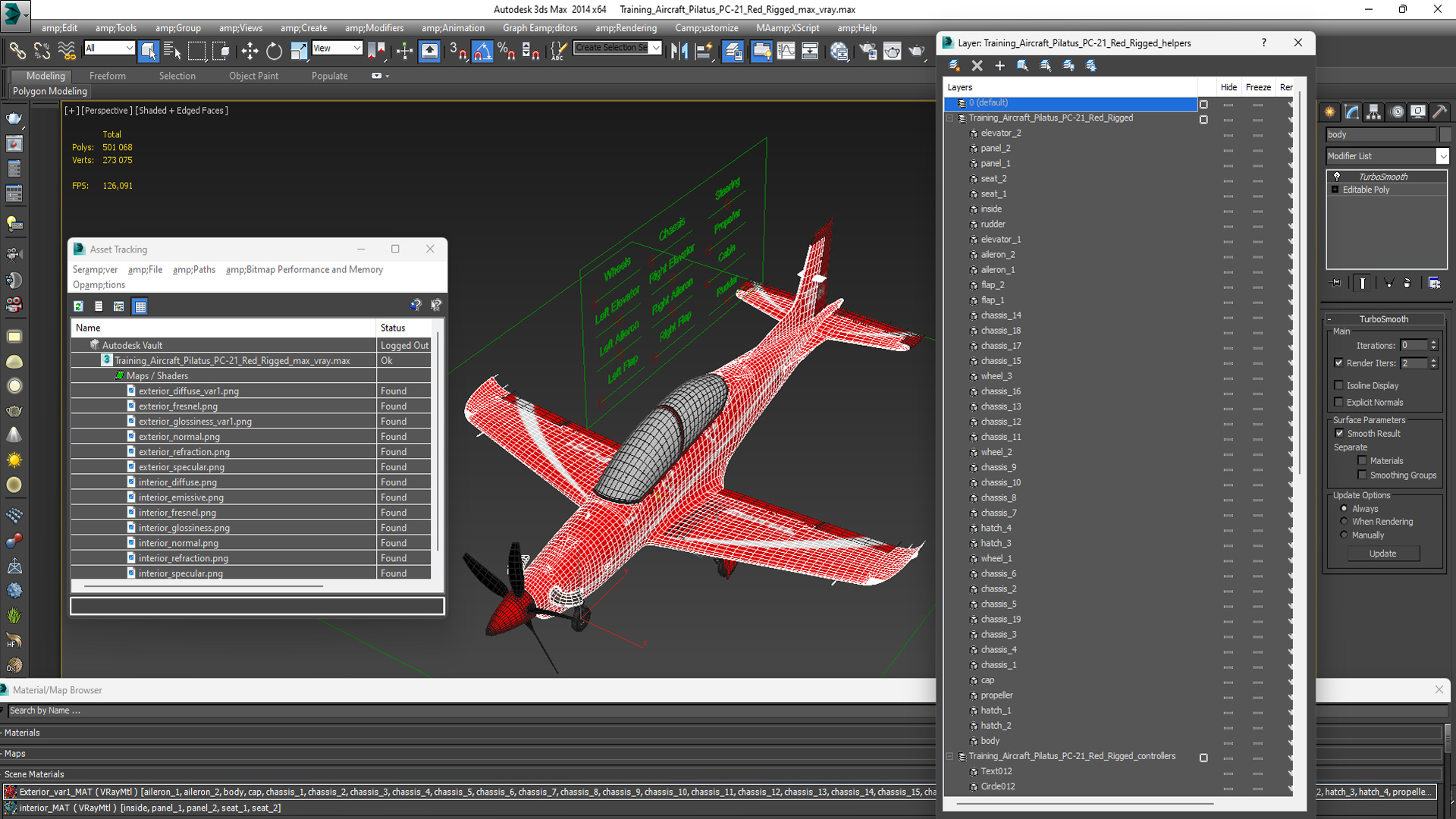Collapse Training_Aircraft_Pilatus_PC-21_Red_Rigged layer
Viewport: 1456px width, 819px height.
click(x=949, y=118)
